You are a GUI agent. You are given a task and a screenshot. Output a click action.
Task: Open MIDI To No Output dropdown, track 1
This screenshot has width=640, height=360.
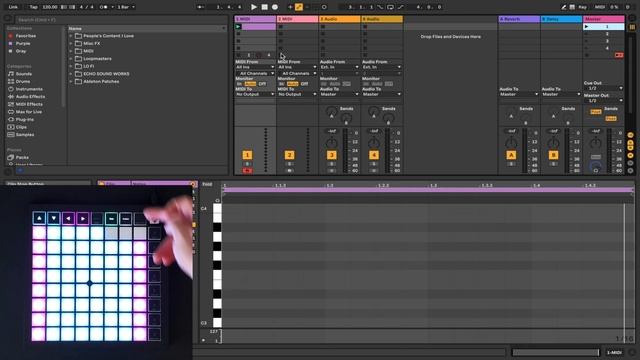[x=255, y=94]
